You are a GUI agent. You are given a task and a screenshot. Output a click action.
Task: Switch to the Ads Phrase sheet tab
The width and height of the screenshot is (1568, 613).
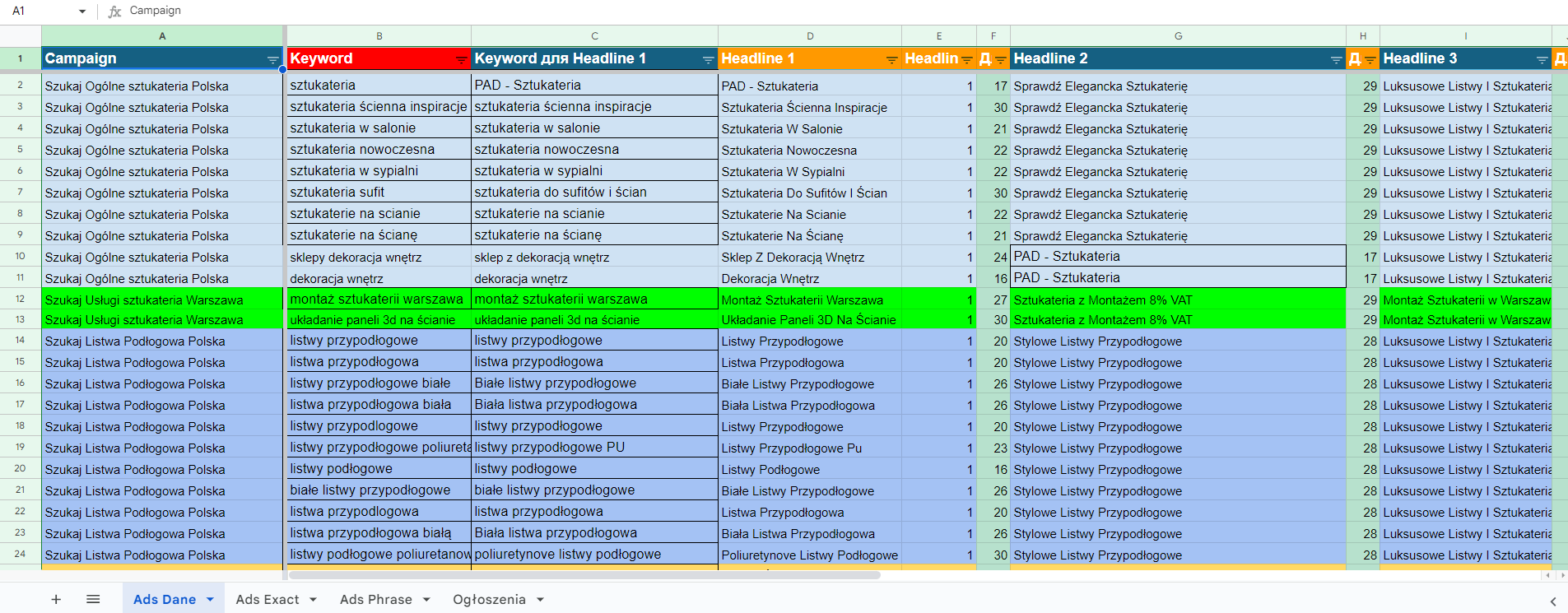376,599
